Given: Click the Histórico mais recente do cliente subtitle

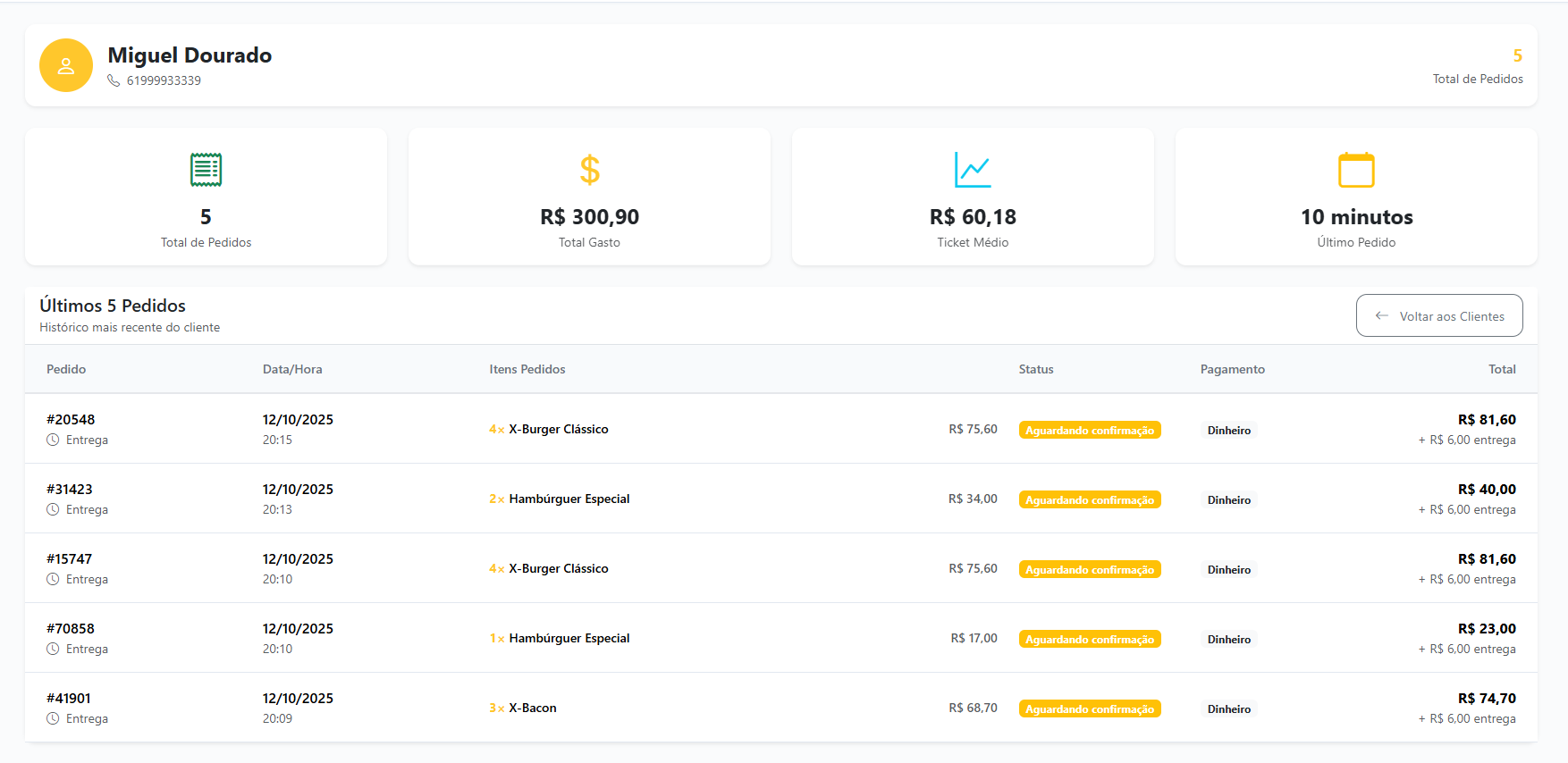Looking at the screenshot, I should (x=130, y=327).
